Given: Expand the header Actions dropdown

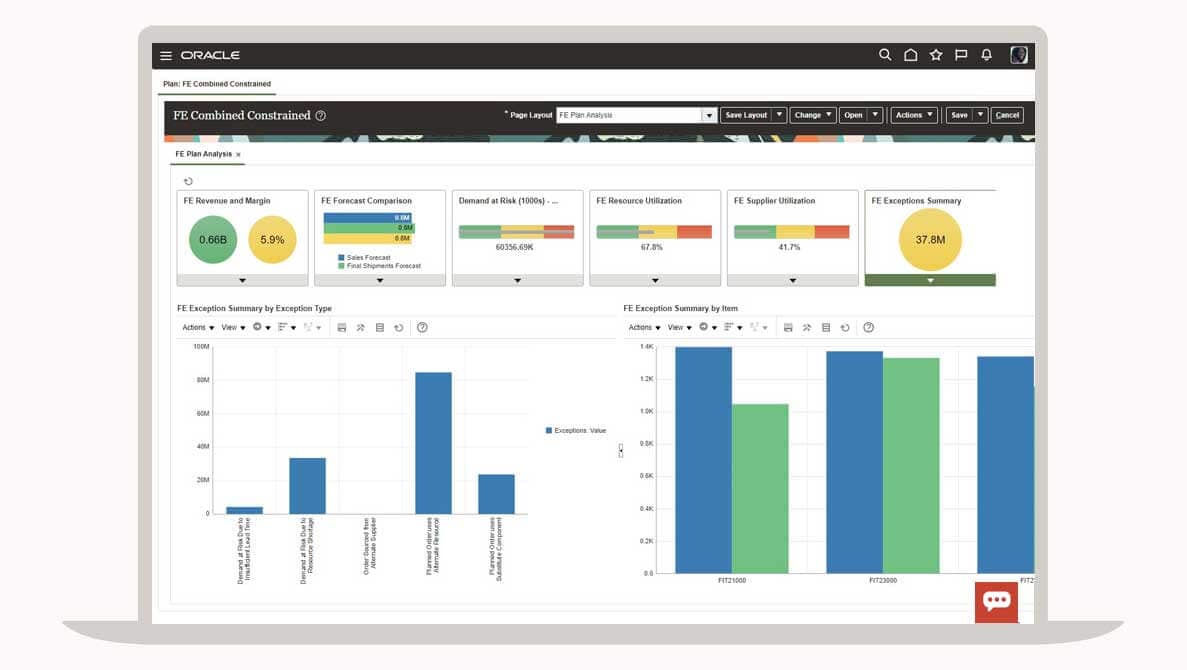Looking at the screenshot, I should (914, 116).
